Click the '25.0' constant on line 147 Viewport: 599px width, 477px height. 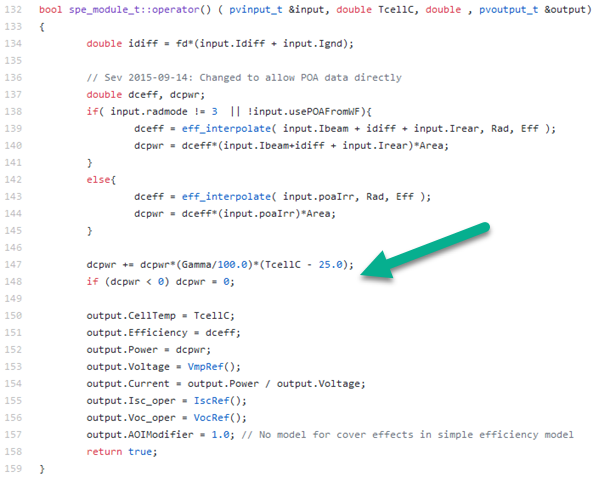point(331,264)
